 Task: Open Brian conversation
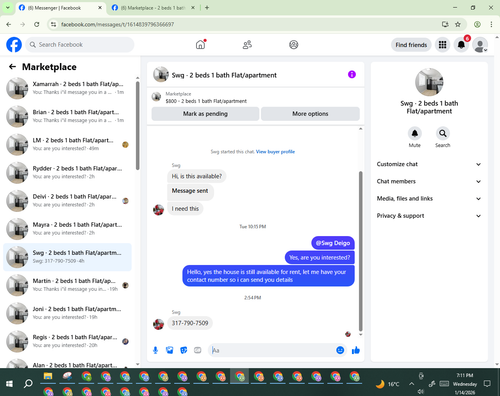pyautogui.click(x=67, y=116)
